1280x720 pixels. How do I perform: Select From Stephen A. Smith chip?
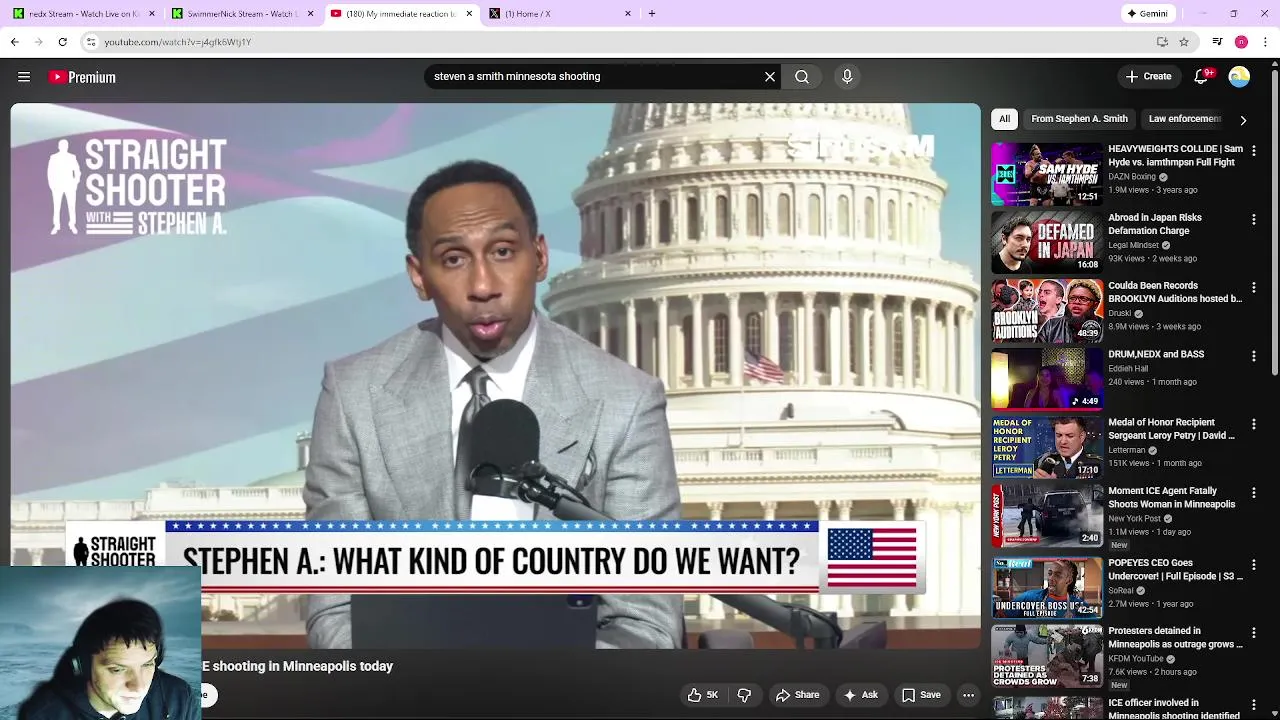pyautogui.click(x=1079, y=119)
